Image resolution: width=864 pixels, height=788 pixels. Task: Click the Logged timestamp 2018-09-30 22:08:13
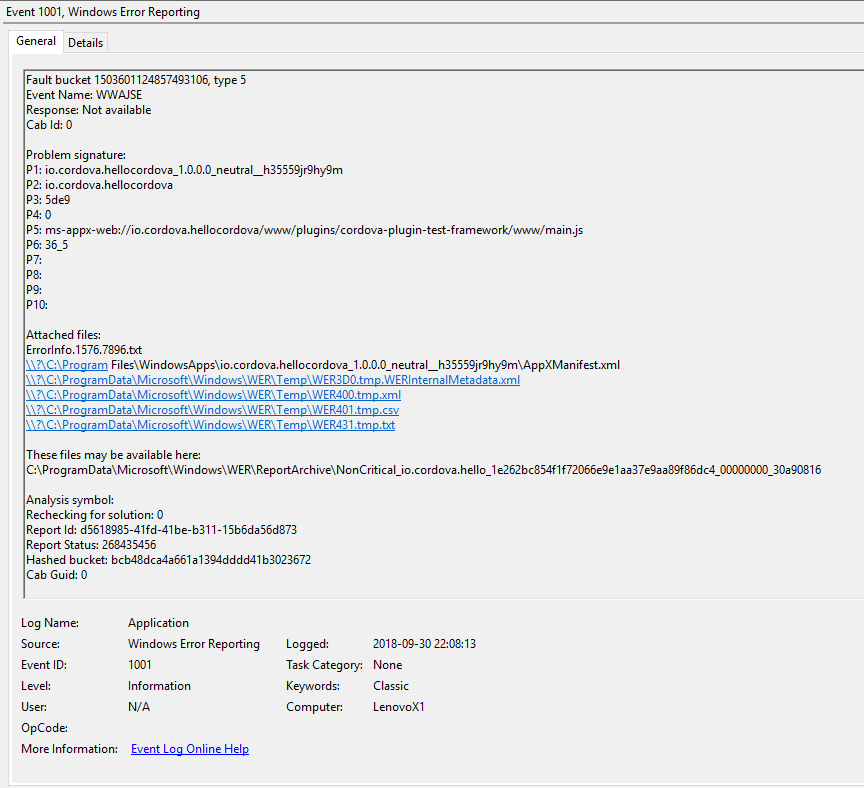(424, 644)
